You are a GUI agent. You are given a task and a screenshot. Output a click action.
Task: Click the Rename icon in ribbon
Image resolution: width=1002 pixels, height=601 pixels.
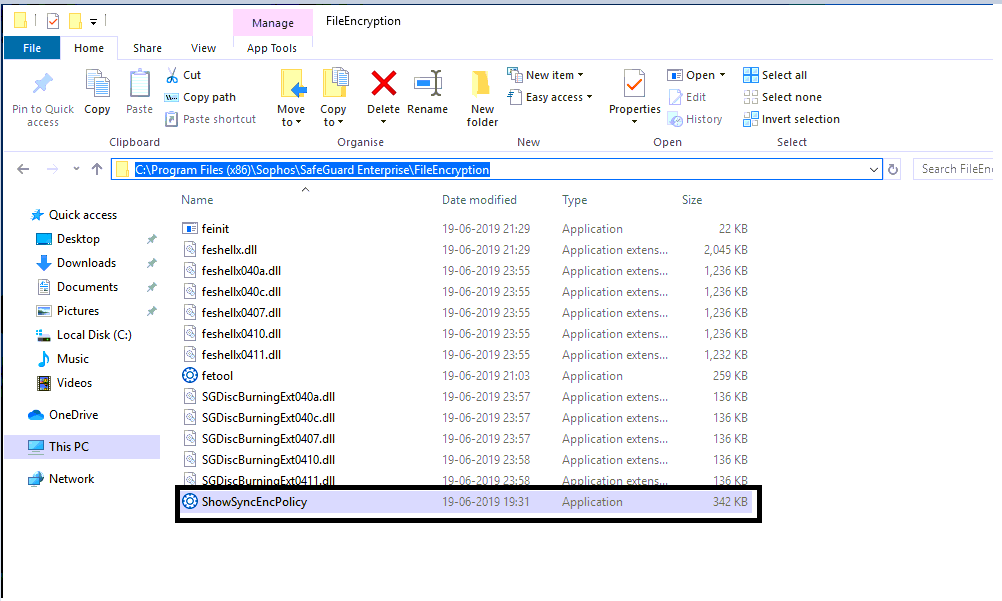coord(428,84)
